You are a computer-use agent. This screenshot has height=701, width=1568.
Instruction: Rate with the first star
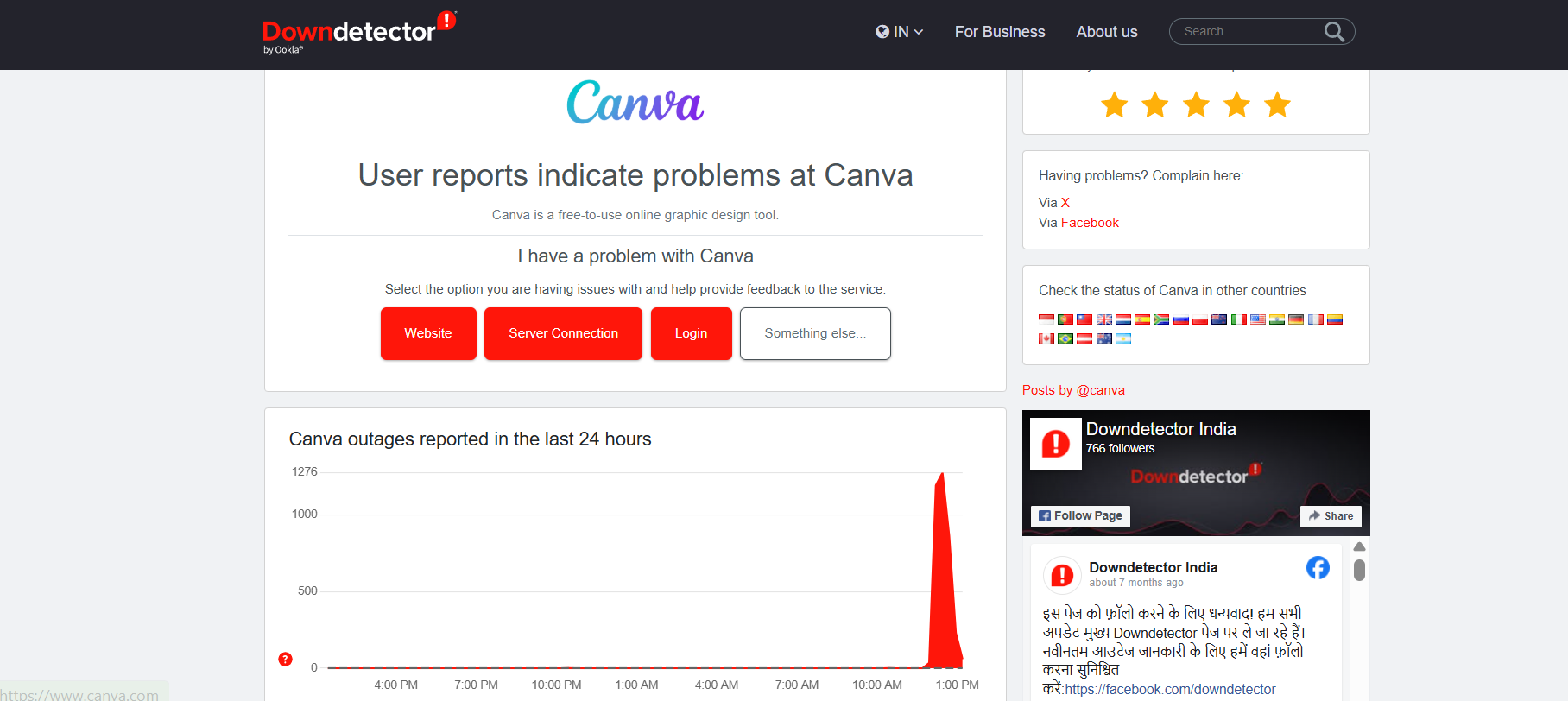point(1114,104)
